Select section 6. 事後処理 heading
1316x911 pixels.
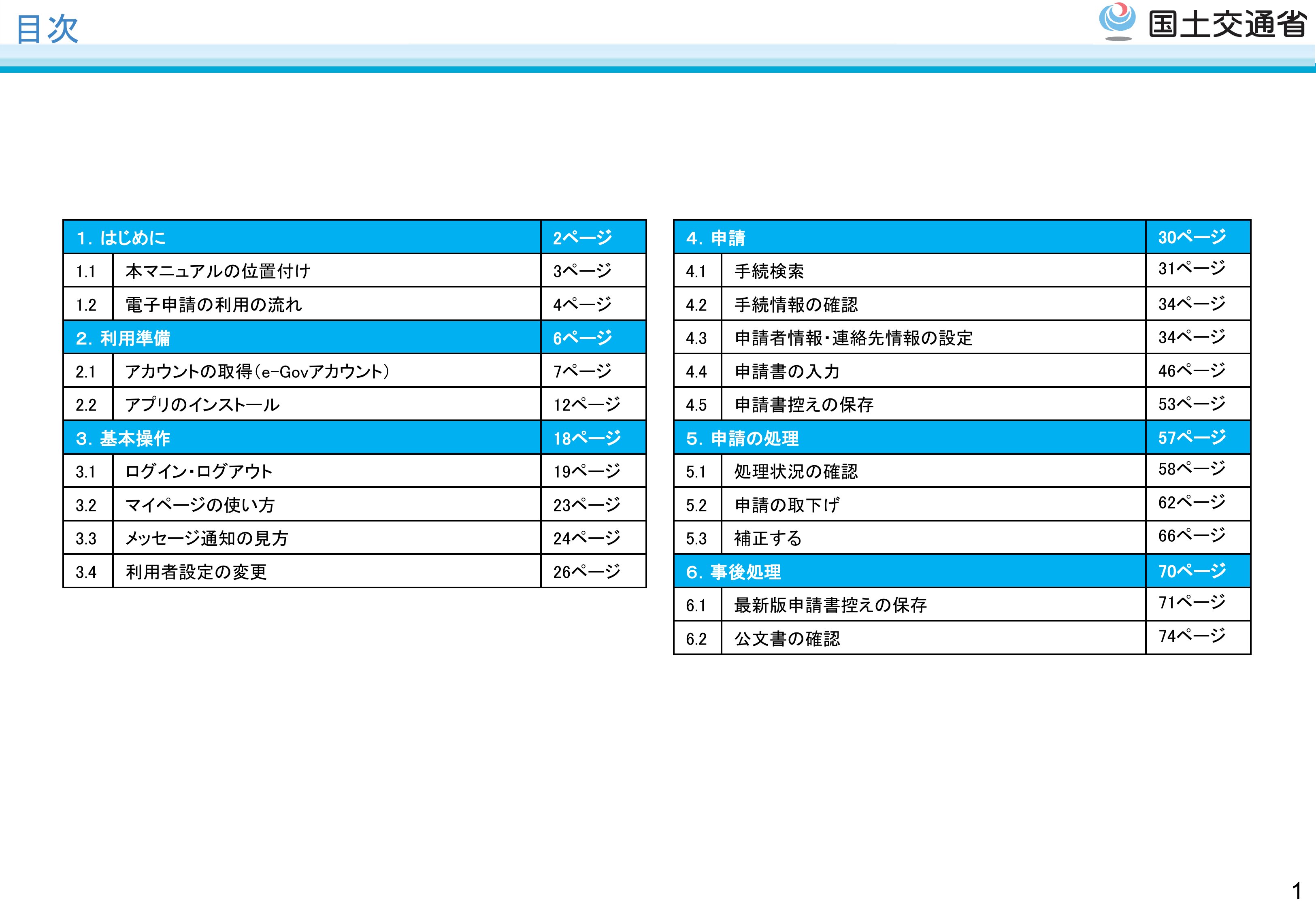point(733,572)
